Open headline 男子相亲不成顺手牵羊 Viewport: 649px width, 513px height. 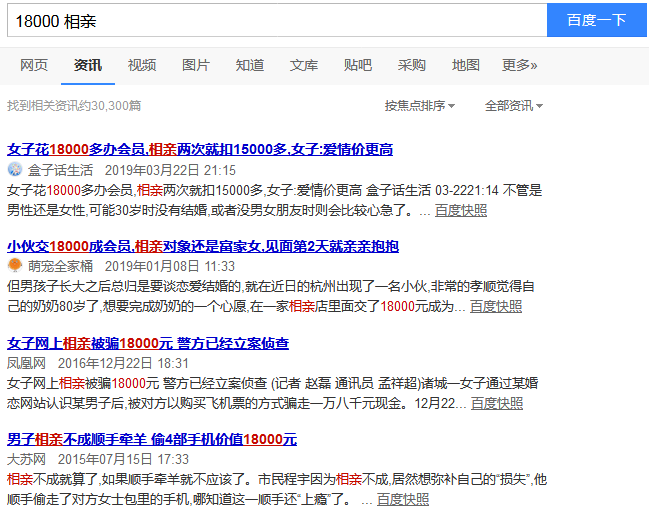click(152, 439)
